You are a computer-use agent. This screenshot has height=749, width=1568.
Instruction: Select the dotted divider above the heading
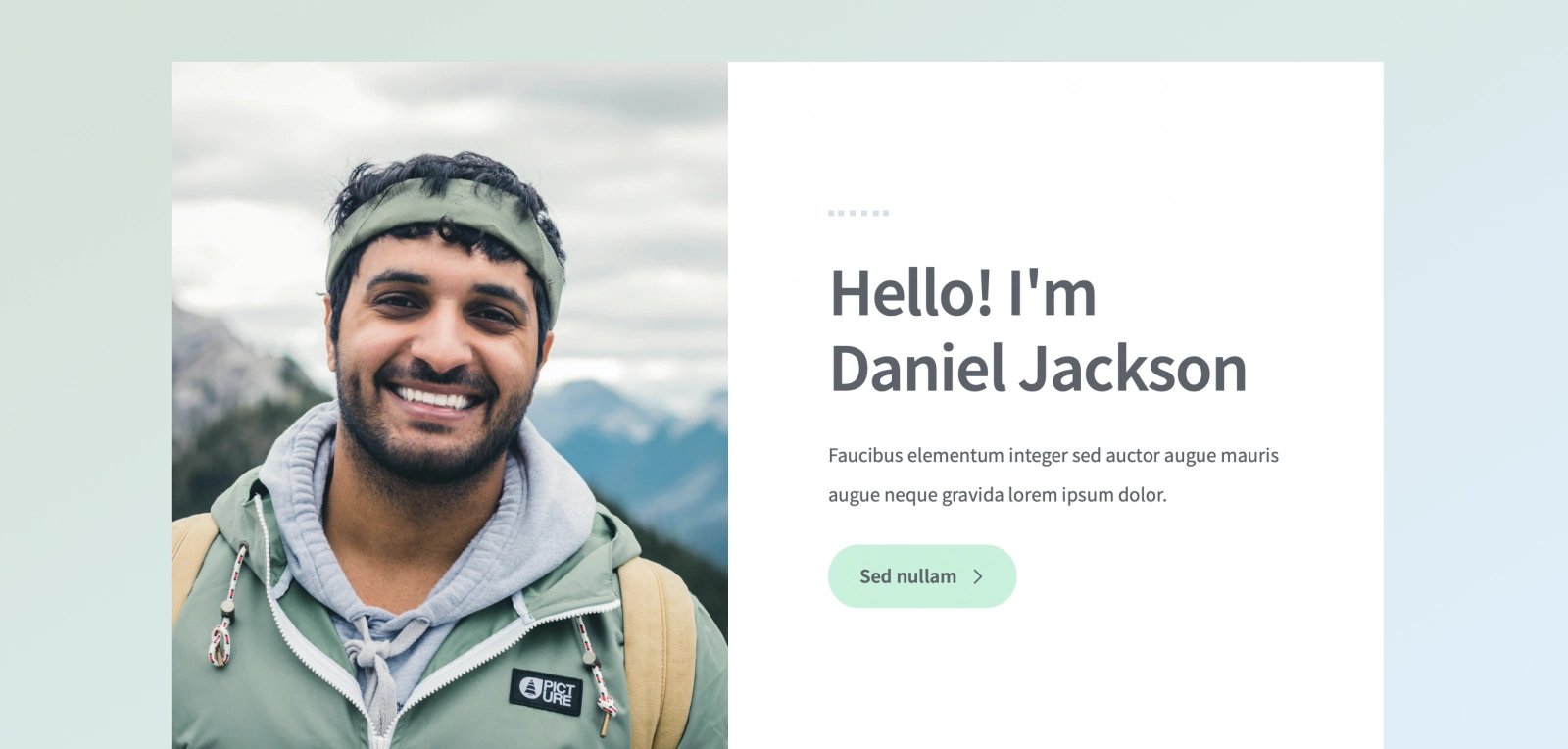point(858,213)
